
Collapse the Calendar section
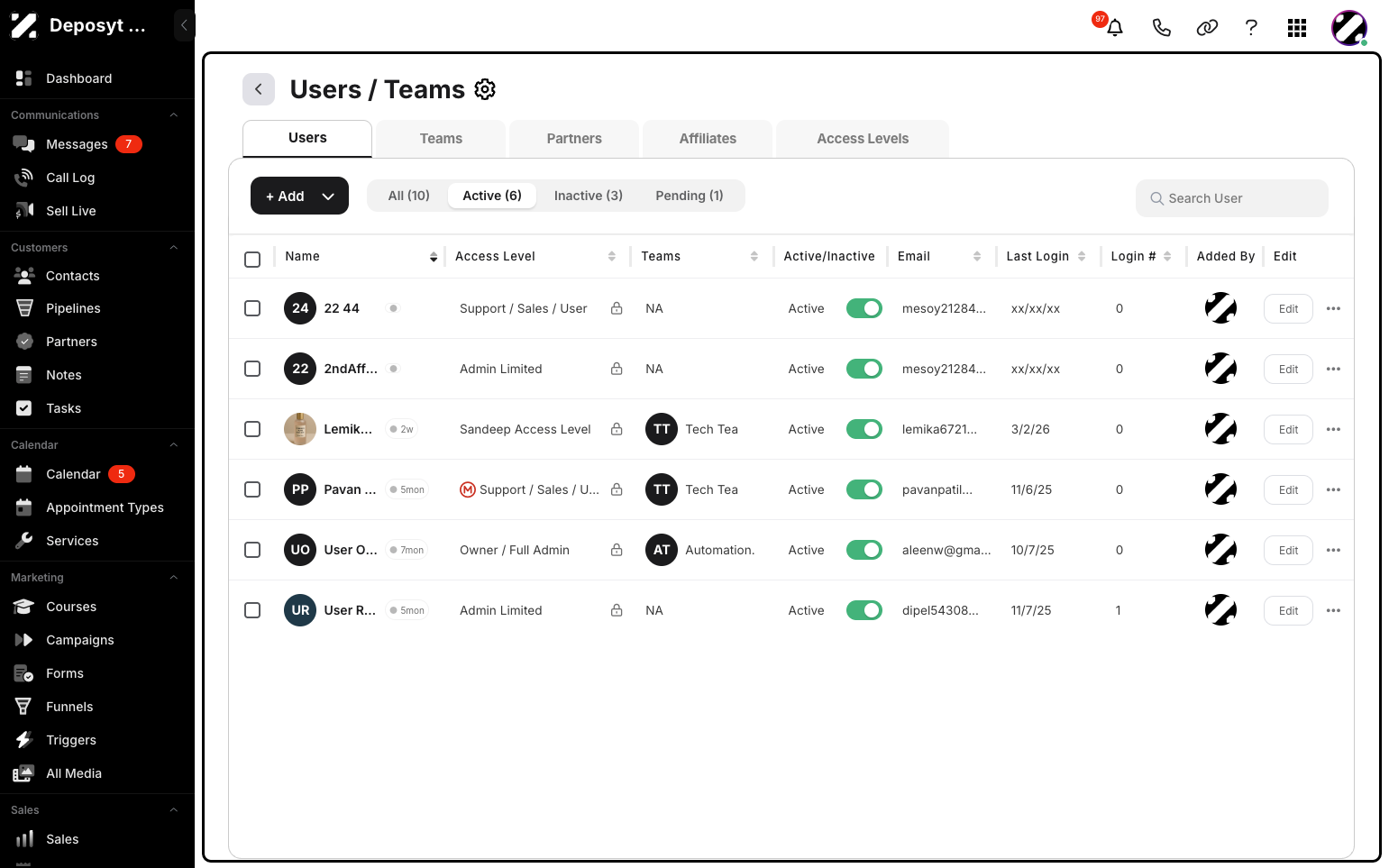(174, 445)
